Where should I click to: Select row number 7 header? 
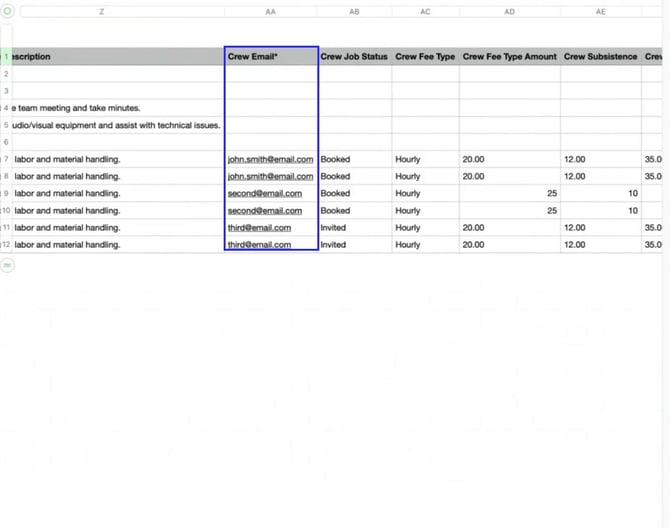click(x=6, y=159)
